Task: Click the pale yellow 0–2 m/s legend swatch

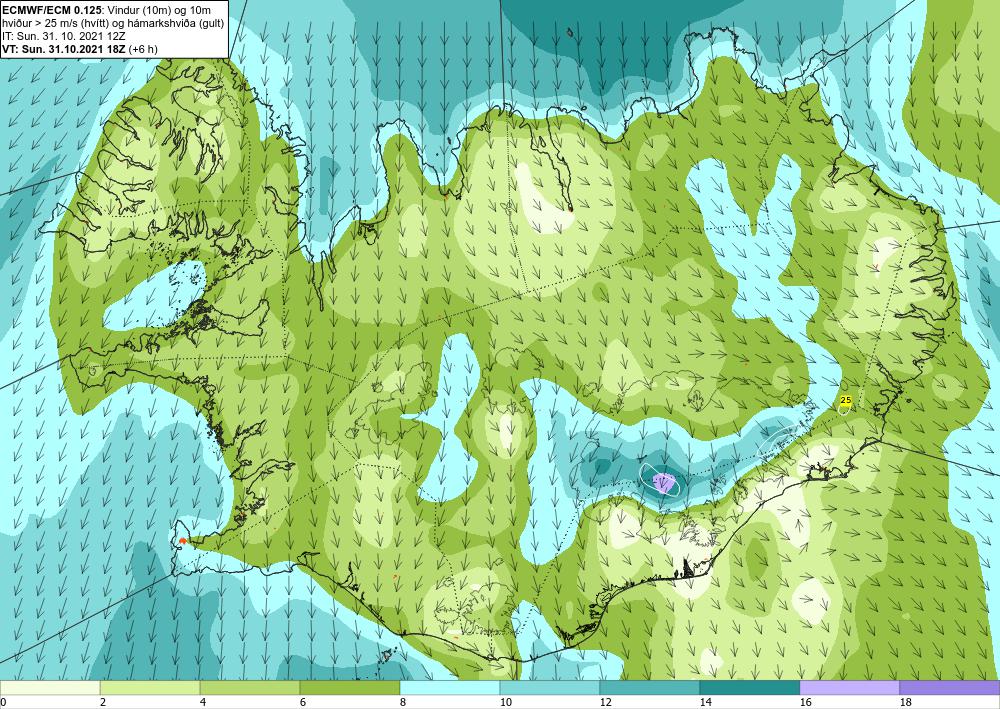Action: pos(50,688)
